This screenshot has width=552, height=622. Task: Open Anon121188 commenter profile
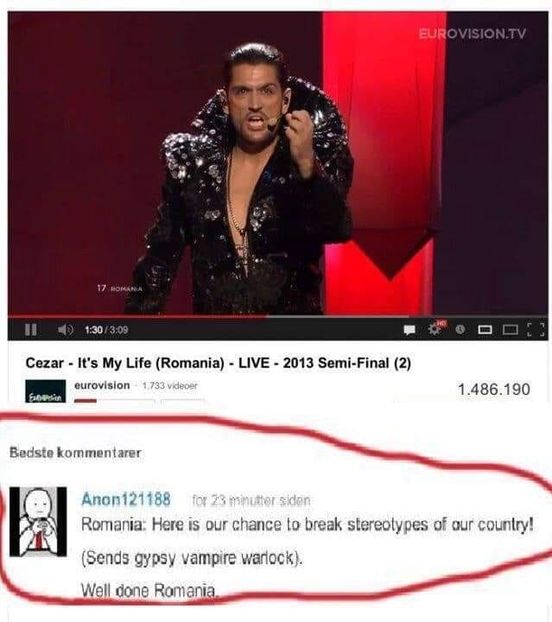coord(126,499)
